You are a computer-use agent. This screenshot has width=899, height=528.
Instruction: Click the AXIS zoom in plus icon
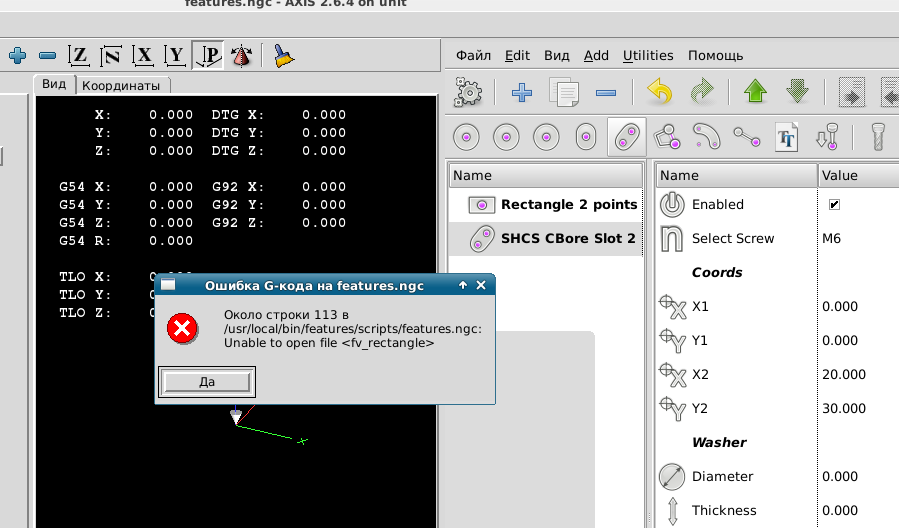coord(18,56)
